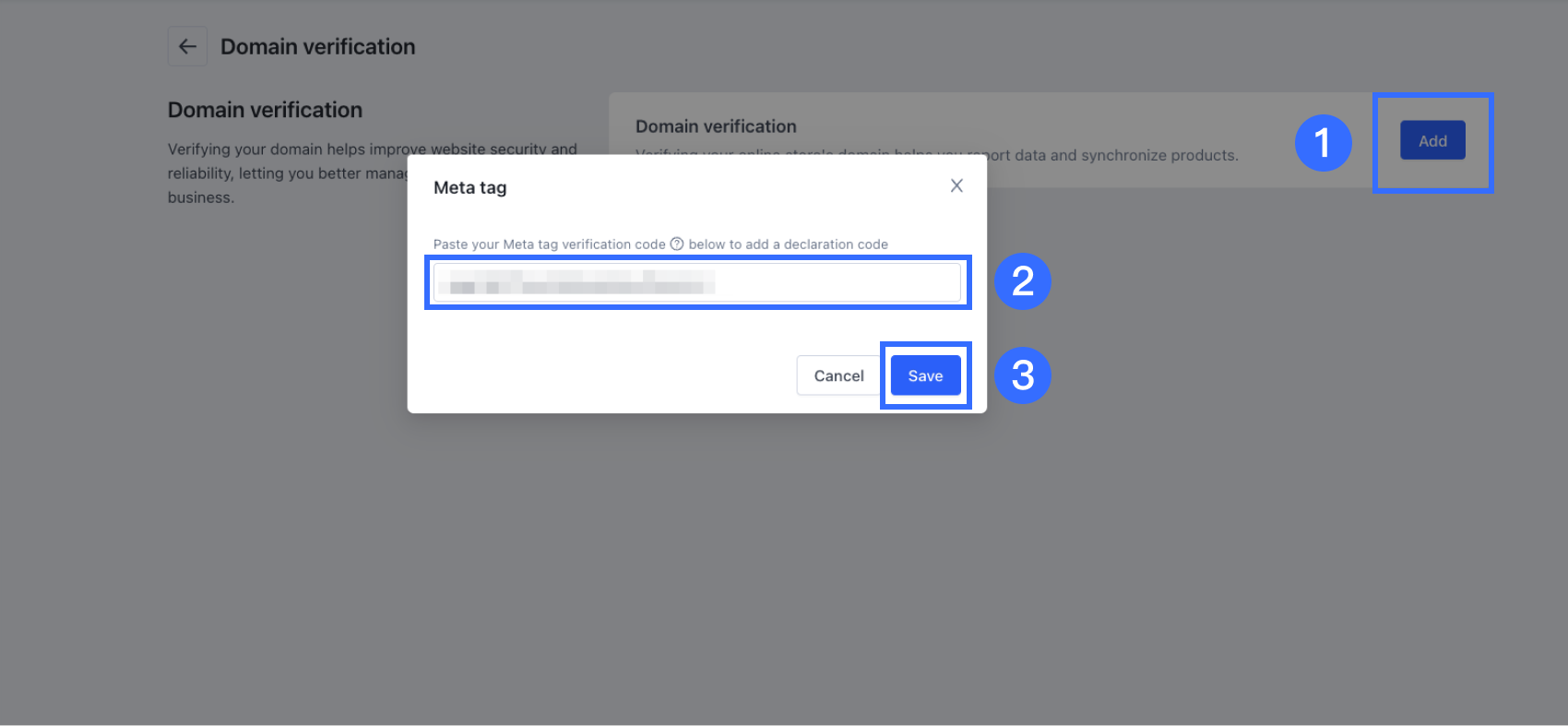Click the help question mark icon
The image size is (1568, 726).
click(677, 244)
